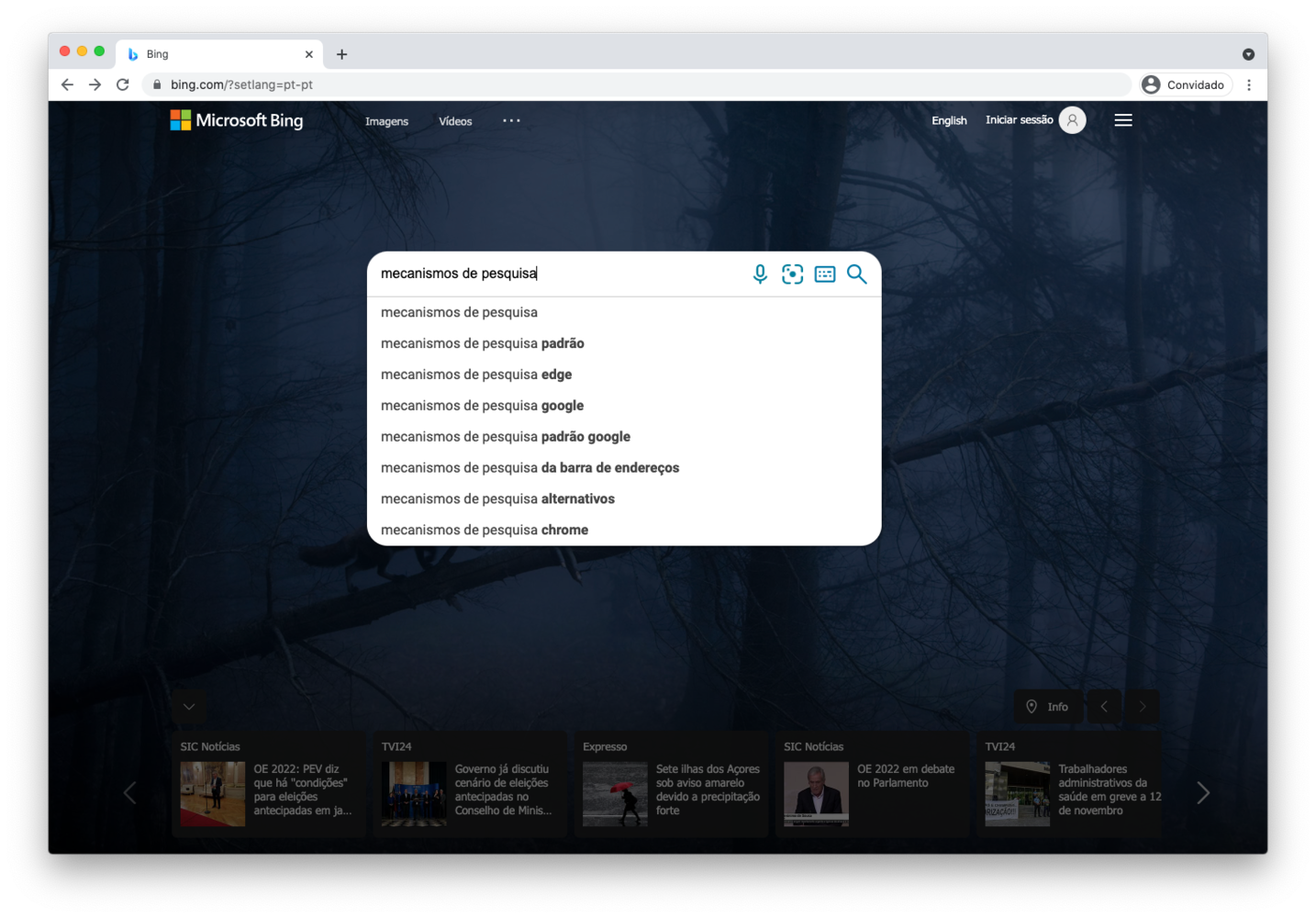This screenshot has width=1316, height=918.
Task: Go to next background image
Action: click(1143, 707)
